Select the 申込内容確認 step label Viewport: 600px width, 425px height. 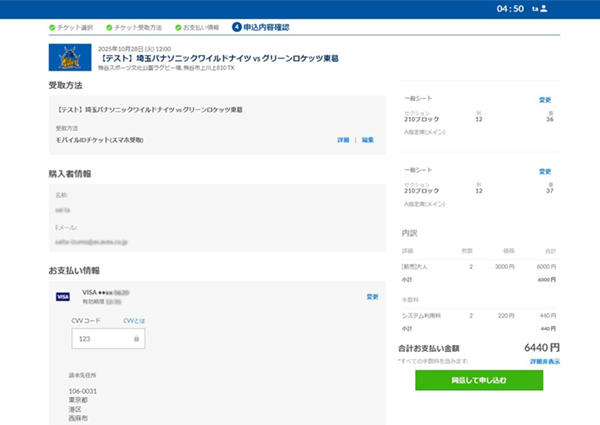click(266, 27)
